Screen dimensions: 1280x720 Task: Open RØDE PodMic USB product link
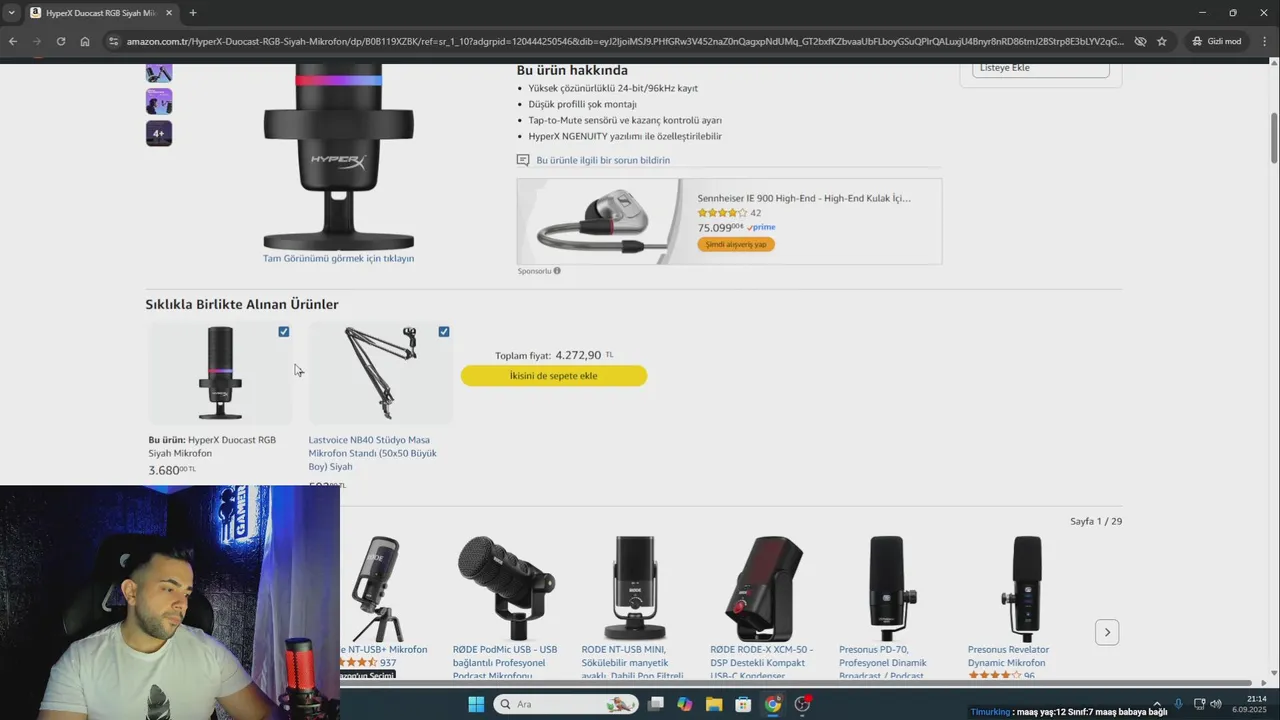(x=505, y=663)
